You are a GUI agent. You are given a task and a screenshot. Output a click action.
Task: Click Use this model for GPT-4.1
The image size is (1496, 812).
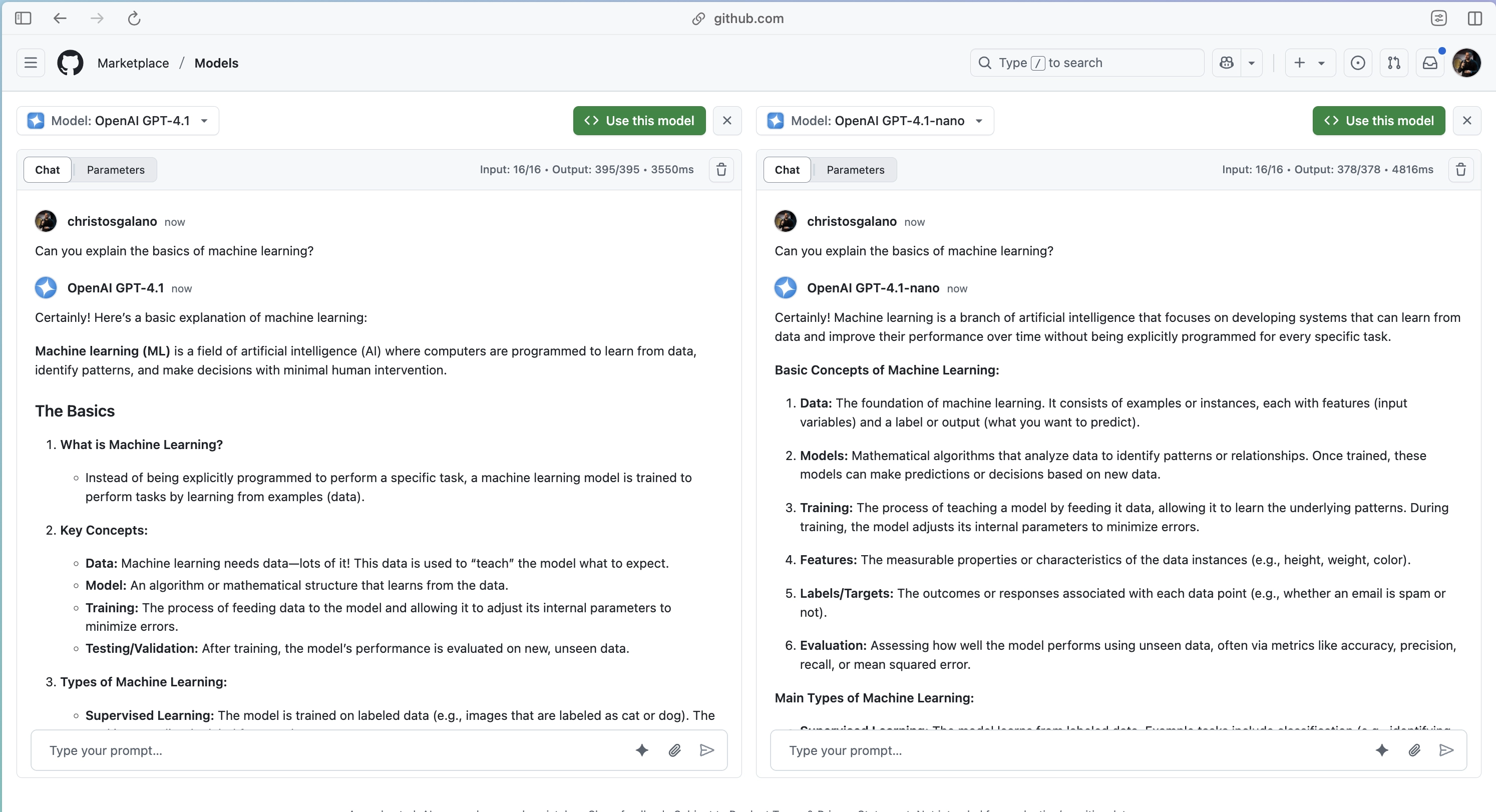(x=639, y=121)
